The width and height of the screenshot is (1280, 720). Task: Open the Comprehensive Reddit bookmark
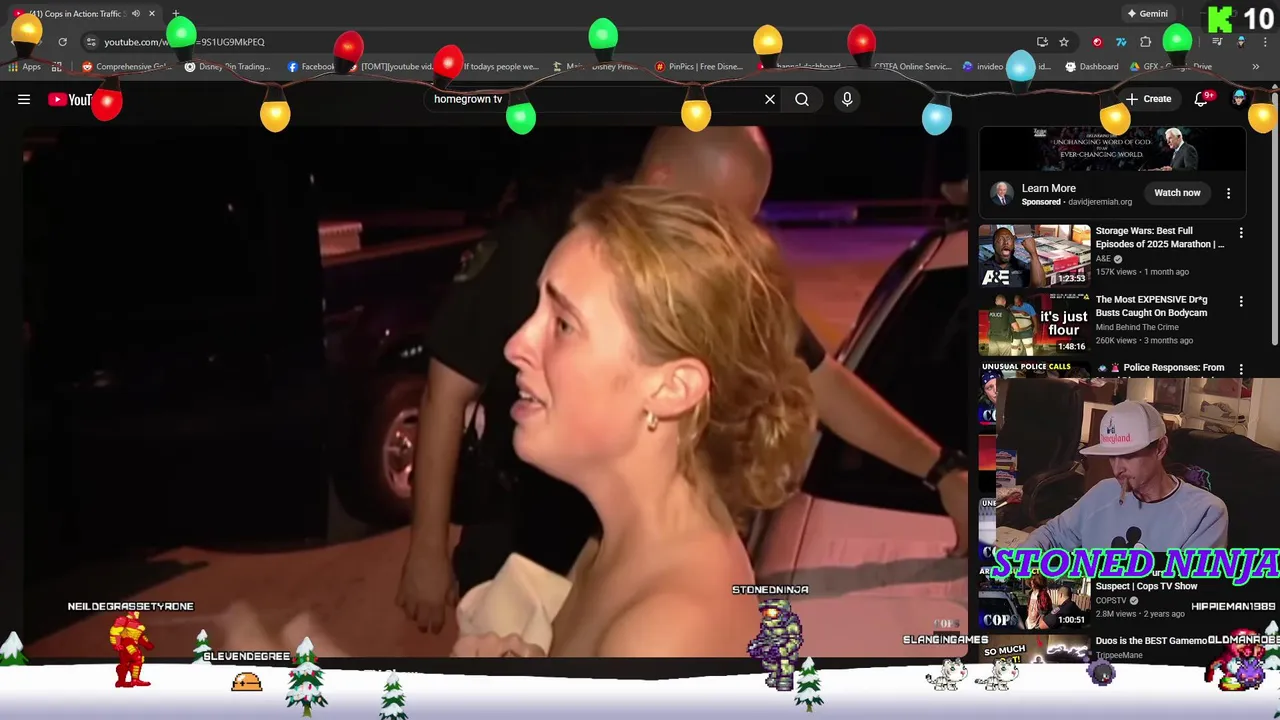click(127, 67)
